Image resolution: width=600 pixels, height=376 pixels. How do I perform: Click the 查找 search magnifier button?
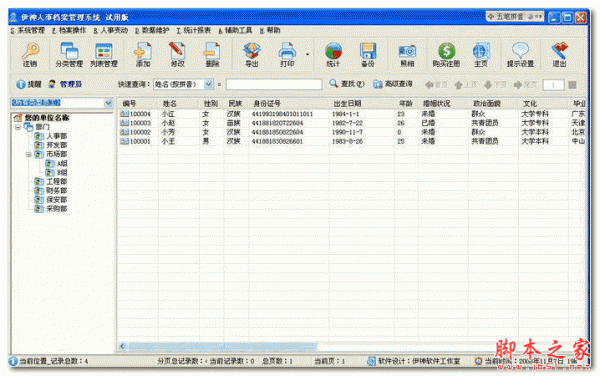click(x=347, y=84)
